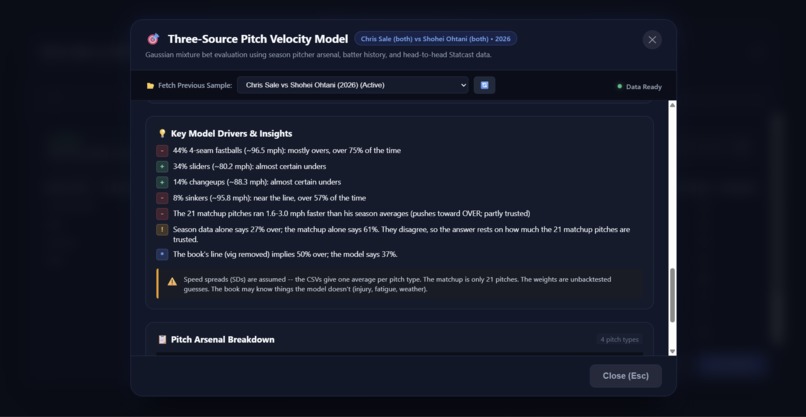Click the fetch sample button next to dropdown

(x=484, y=85)
